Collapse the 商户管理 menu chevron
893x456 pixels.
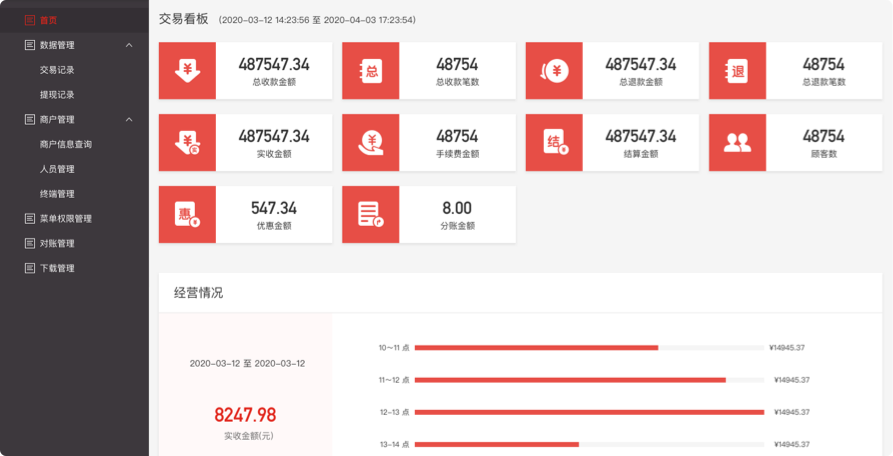coord(129,120)
